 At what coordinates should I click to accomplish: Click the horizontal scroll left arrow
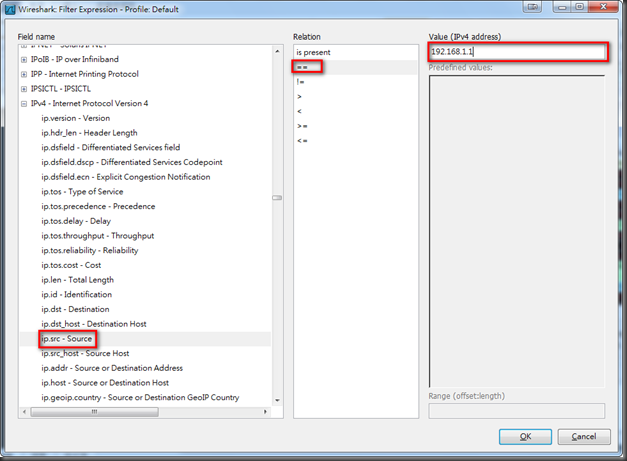click(x=24, y=412)
